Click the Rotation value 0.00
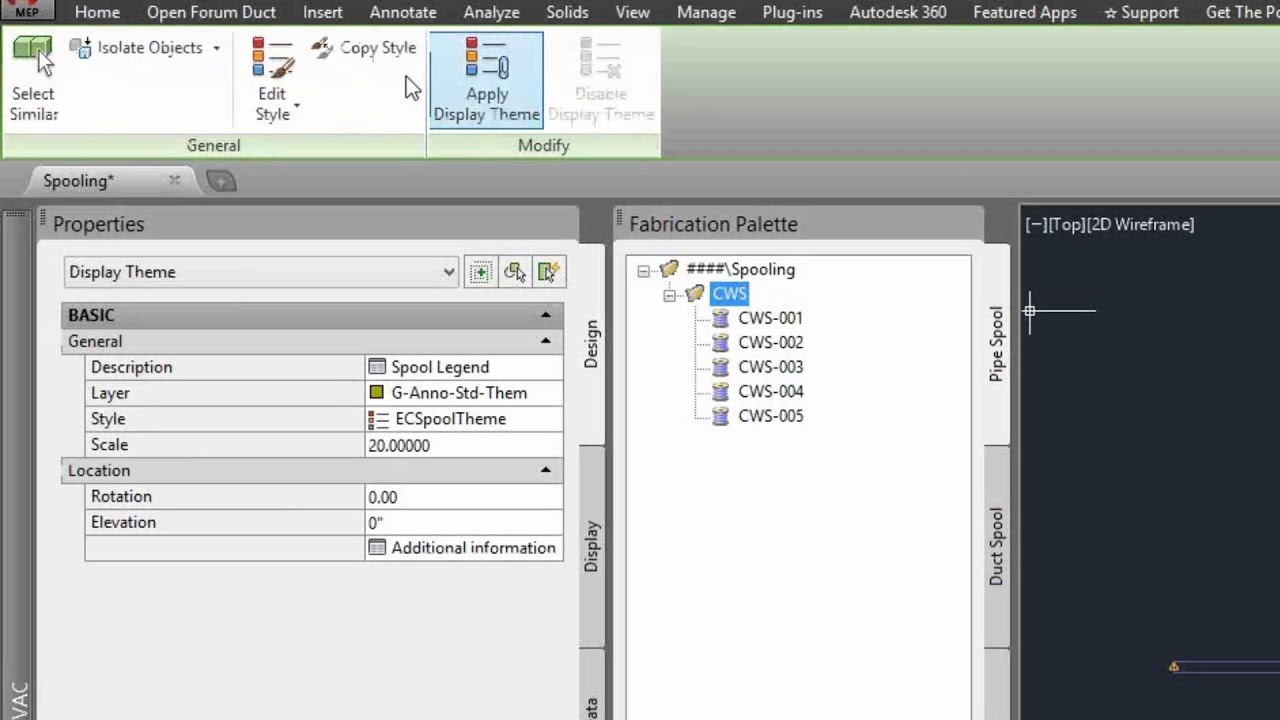The height and width of the screenshot is (720, 1280). (x=464, y=497)
